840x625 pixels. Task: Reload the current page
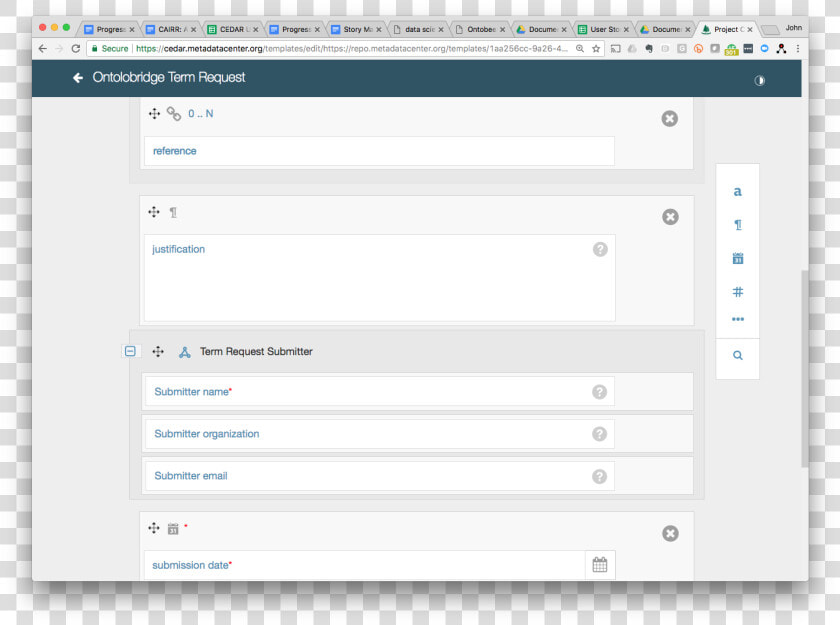click(x=76, y=49)
